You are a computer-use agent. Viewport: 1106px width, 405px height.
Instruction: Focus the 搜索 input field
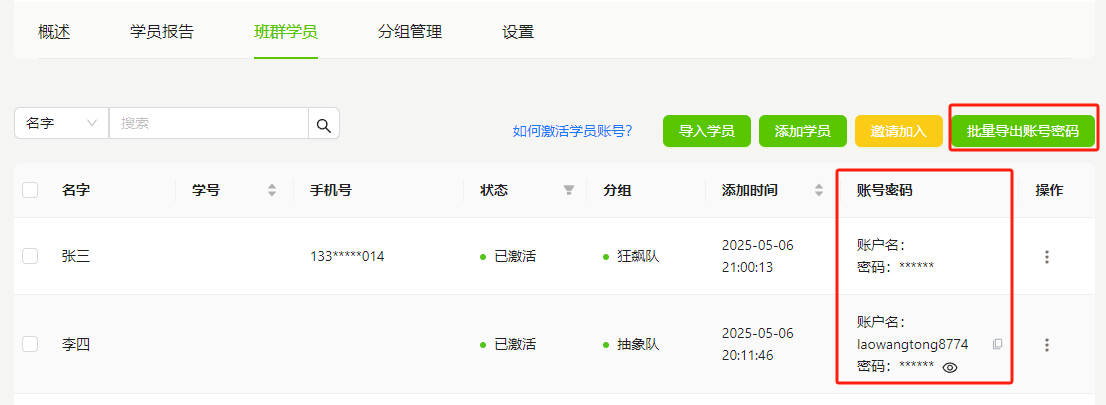209,123
